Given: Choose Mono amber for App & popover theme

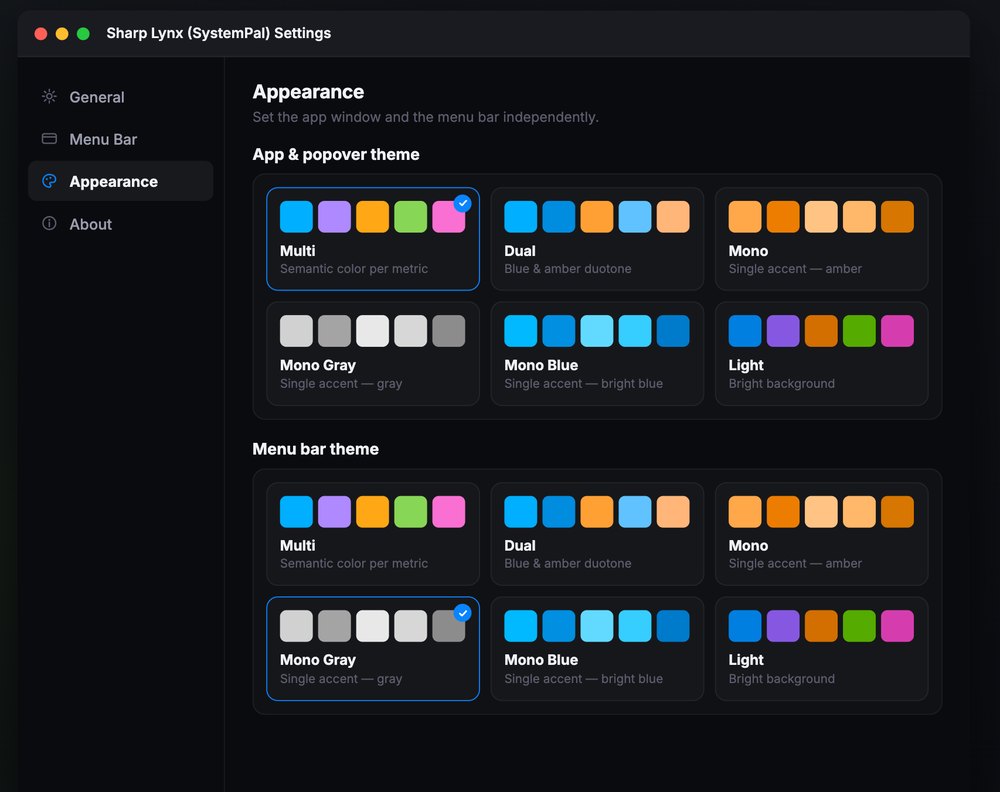Looking at the screenshot, I should tap(821, 238).
